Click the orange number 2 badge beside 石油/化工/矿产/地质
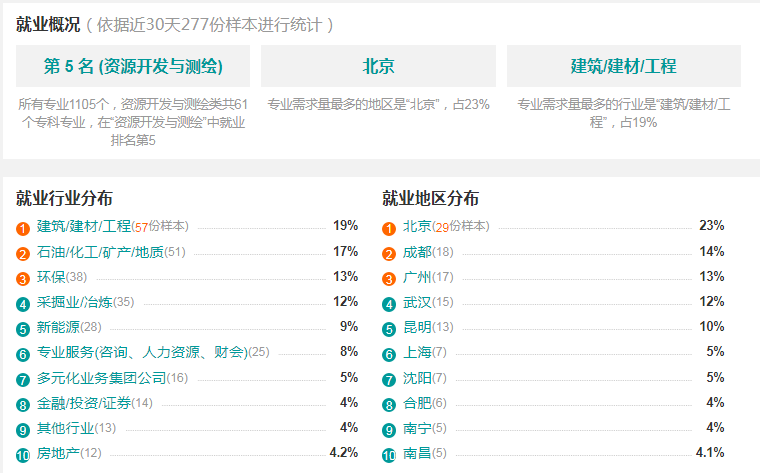 click(x=23, y=253)
